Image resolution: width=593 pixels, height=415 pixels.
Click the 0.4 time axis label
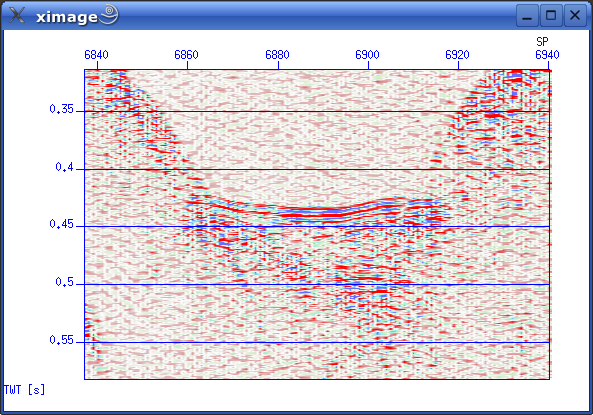(64, 167)
